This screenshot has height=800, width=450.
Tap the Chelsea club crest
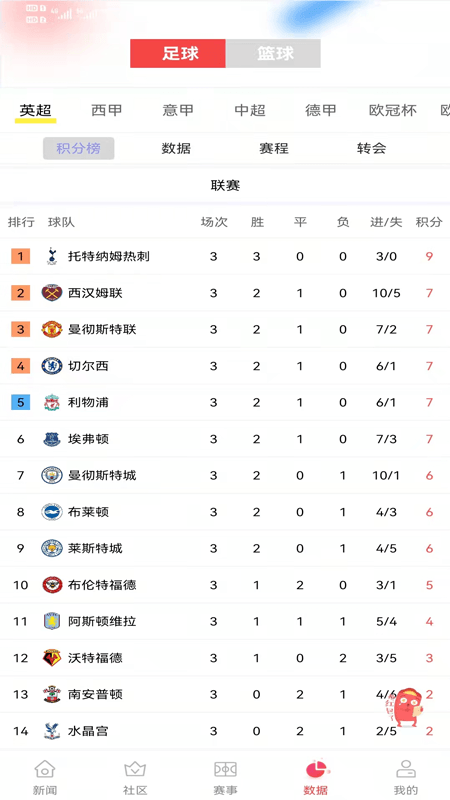[x=52, y=366]
